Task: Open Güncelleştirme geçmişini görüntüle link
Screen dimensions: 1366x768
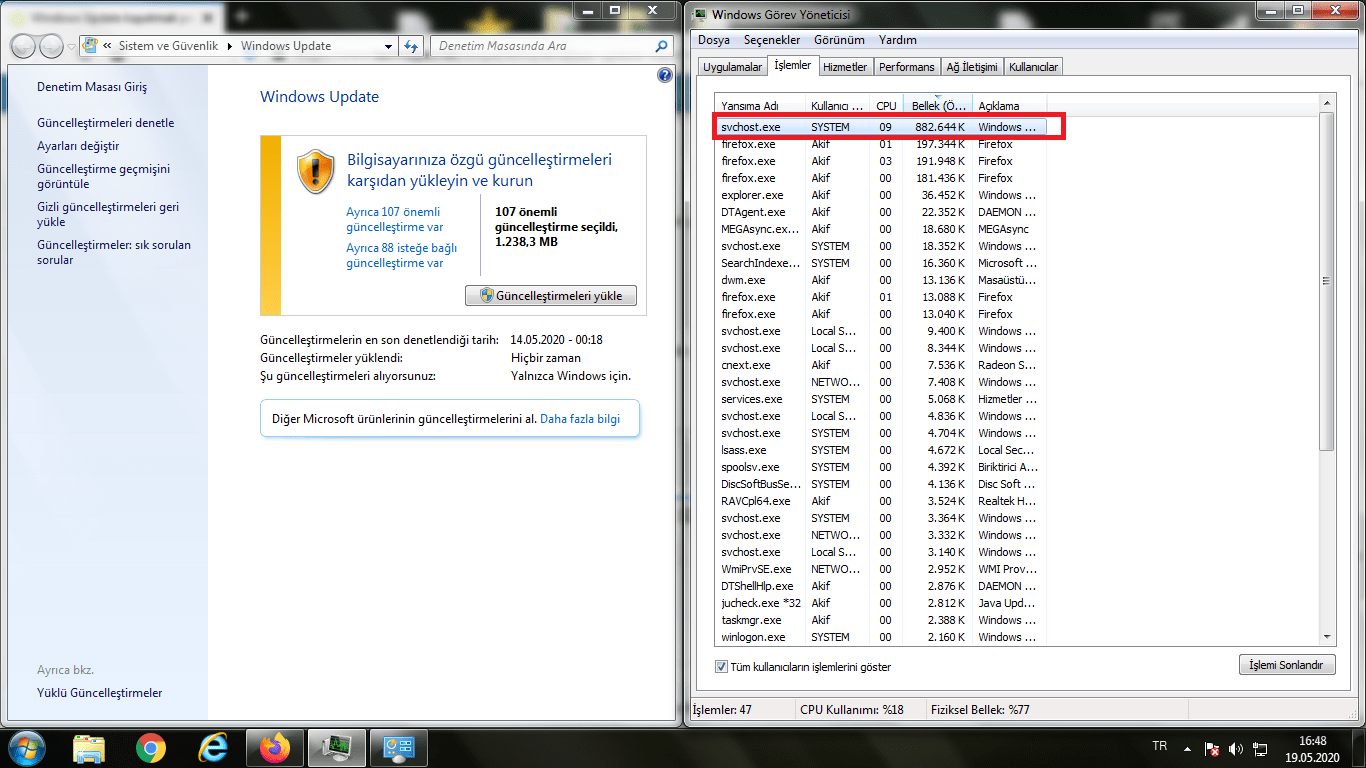Action: click(x=104, y=177)
